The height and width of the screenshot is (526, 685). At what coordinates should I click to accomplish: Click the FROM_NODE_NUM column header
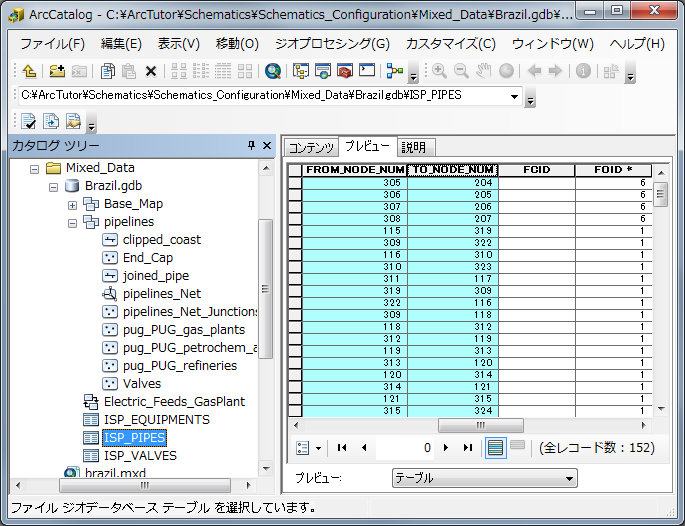click(x=354, y=170)
